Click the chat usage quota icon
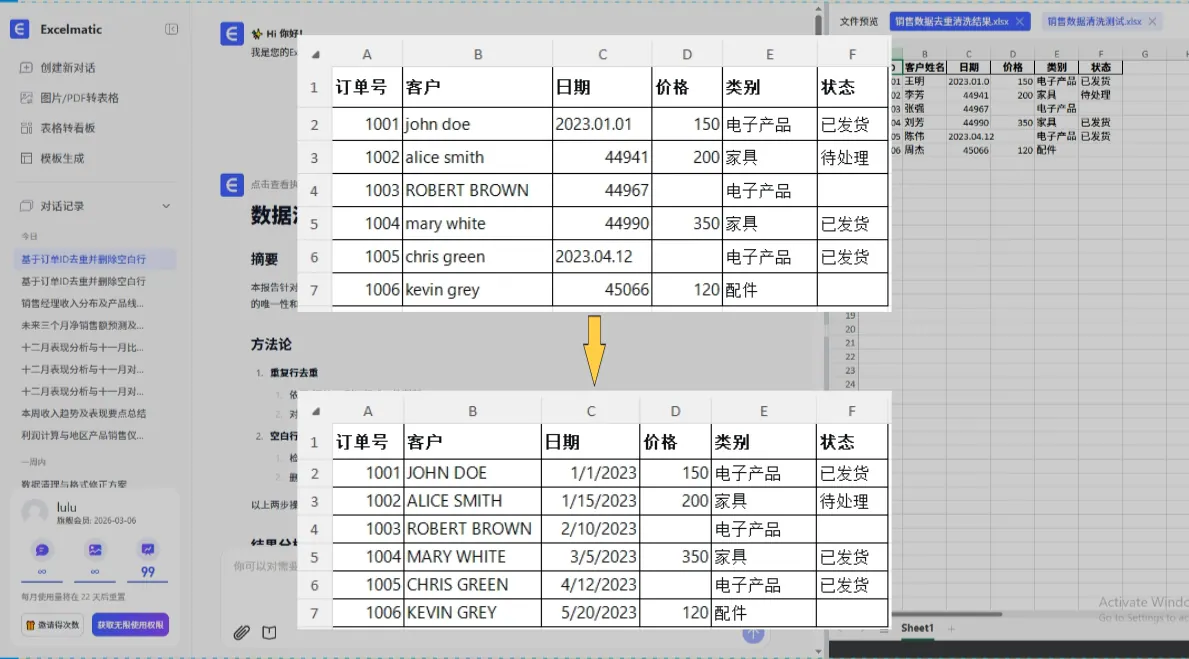 (x=42, y=549)
